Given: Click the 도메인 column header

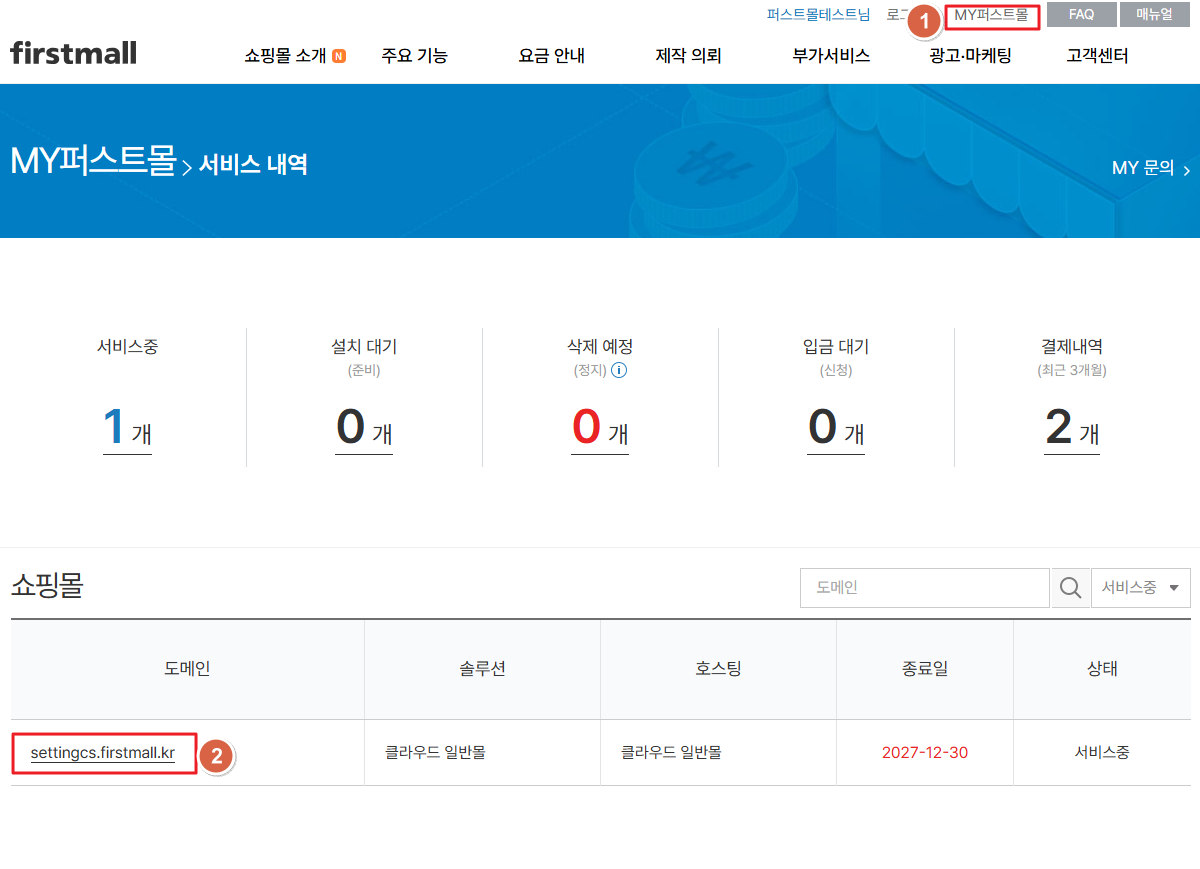Looking at the screenshot, I should point(187,669).
